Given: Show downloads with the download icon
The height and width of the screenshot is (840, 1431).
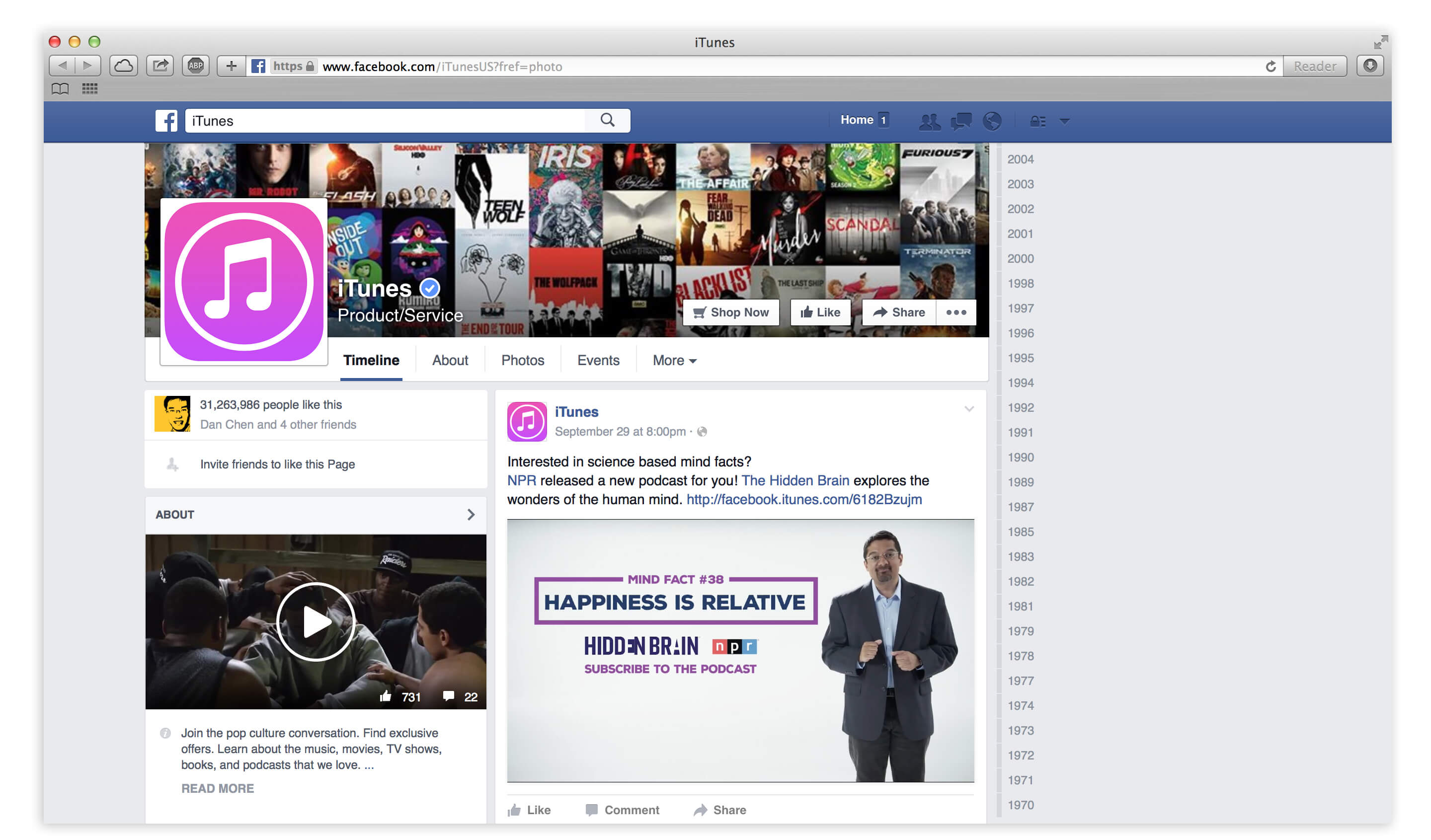Looking at the screenshot, I should pyautogui.click(x=1370, y=66).
